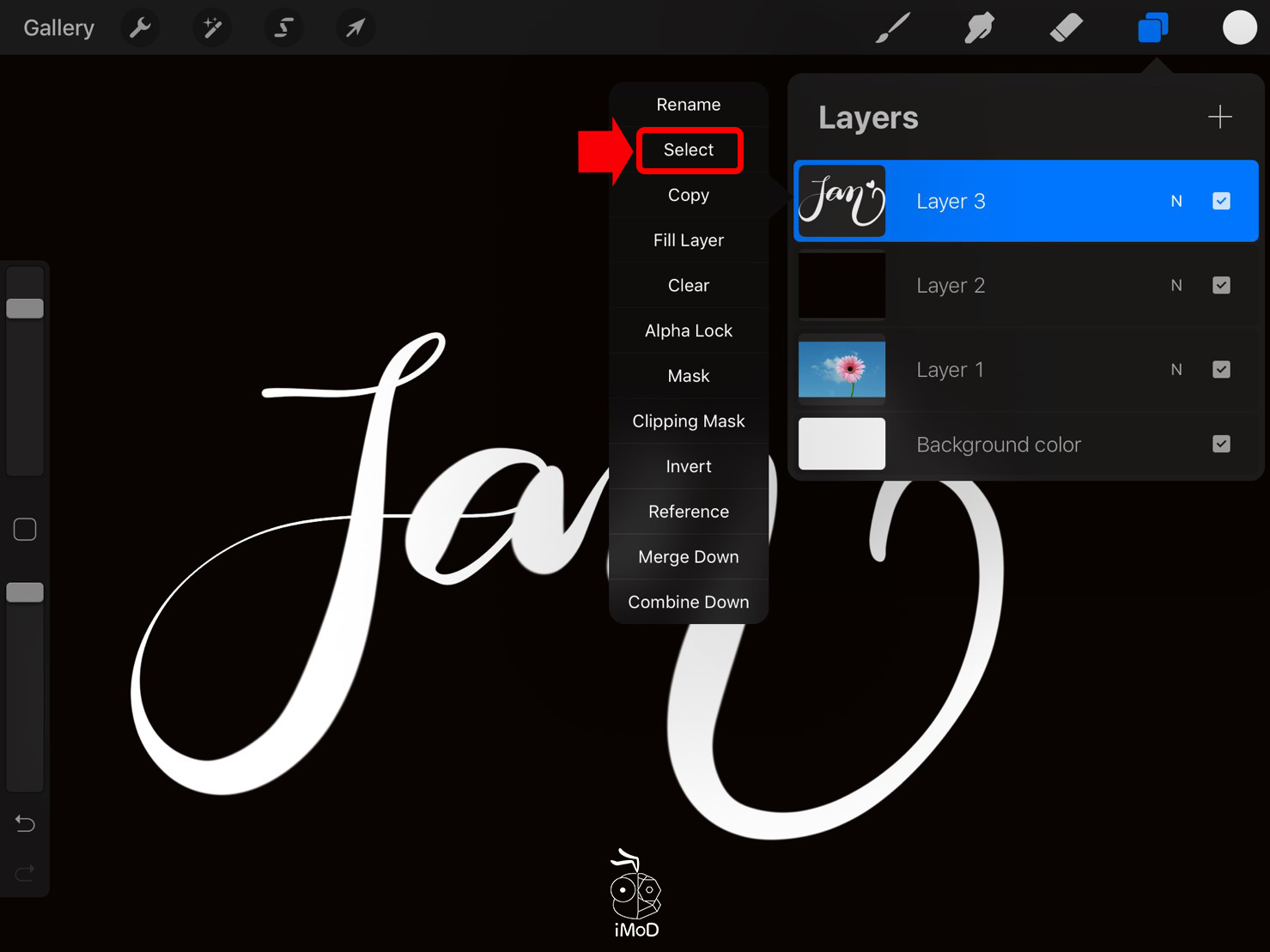Select the Eraser tool
Image resolution: width=1270 pixels, height=952 pixels.
[1066, 28]
